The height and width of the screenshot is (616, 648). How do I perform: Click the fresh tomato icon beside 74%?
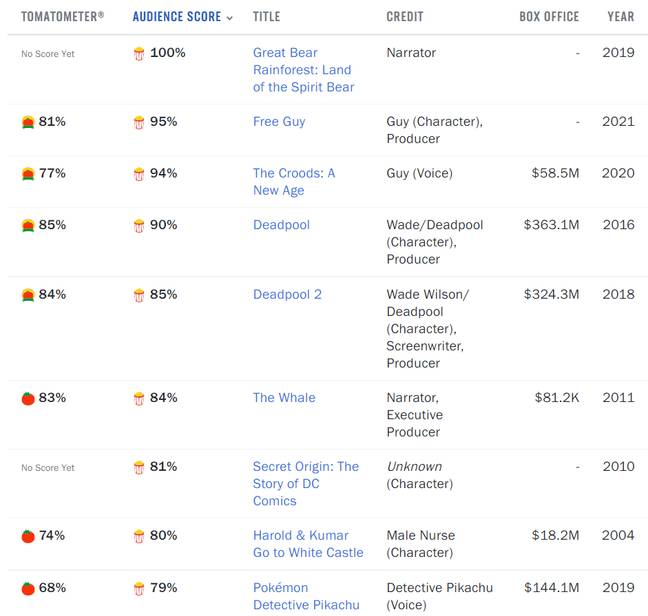point(28,536)
